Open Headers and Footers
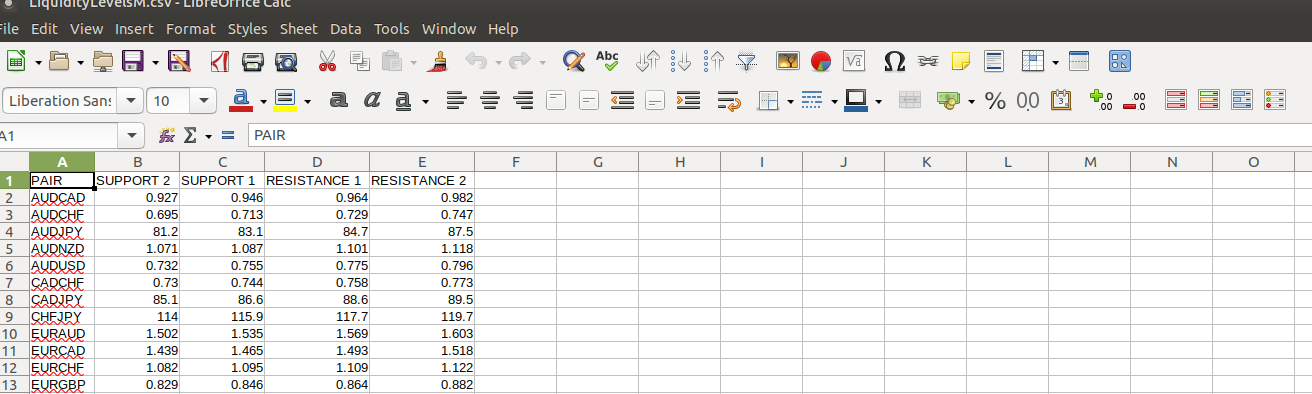The width and height of the screenshot is (1312, 394). pos(993,62)
